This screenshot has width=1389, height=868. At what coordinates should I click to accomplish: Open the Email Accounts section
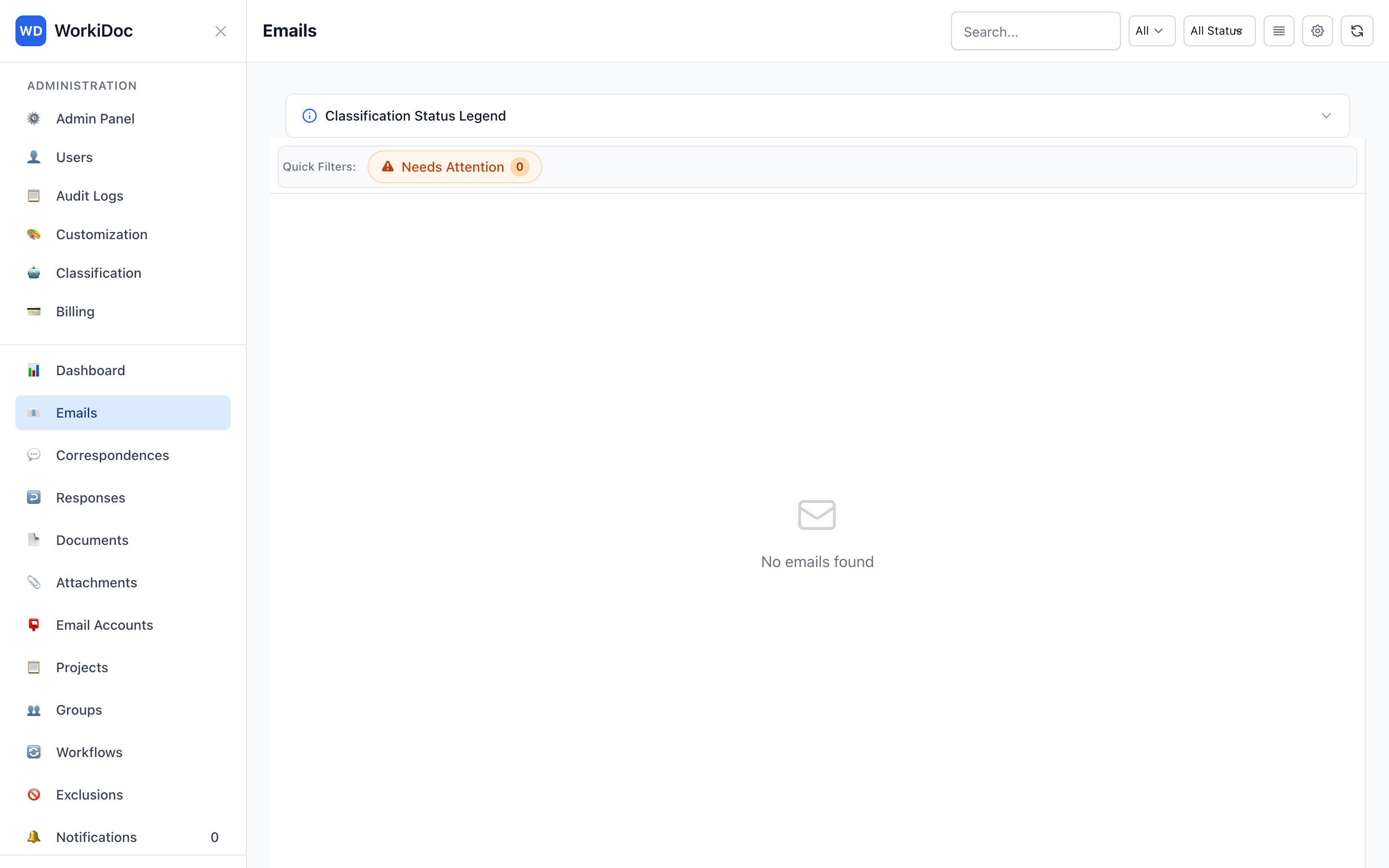(x=105, y=624)
